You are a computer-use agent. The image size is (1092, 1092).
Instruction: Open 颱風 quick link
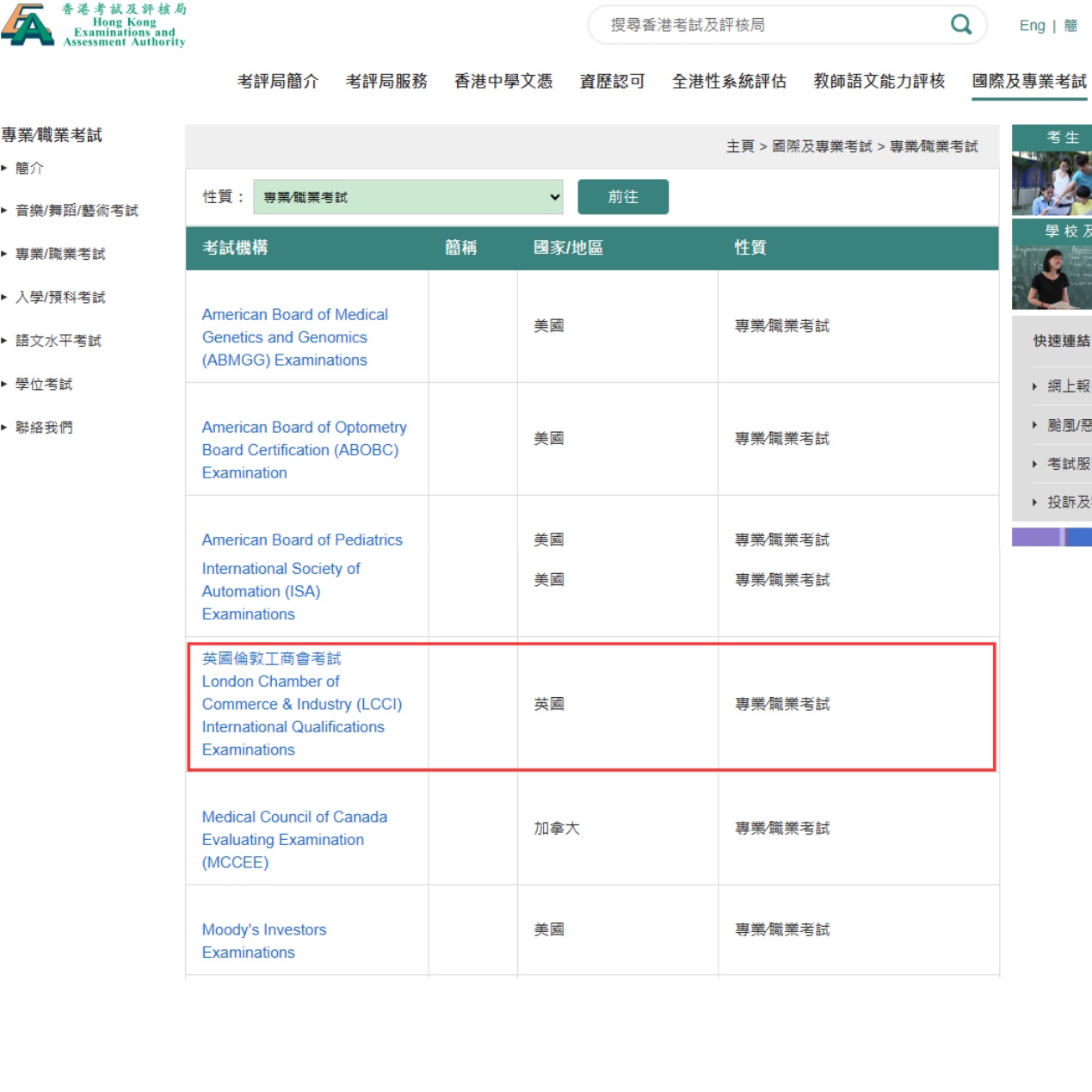click(x=1069, y=425)
